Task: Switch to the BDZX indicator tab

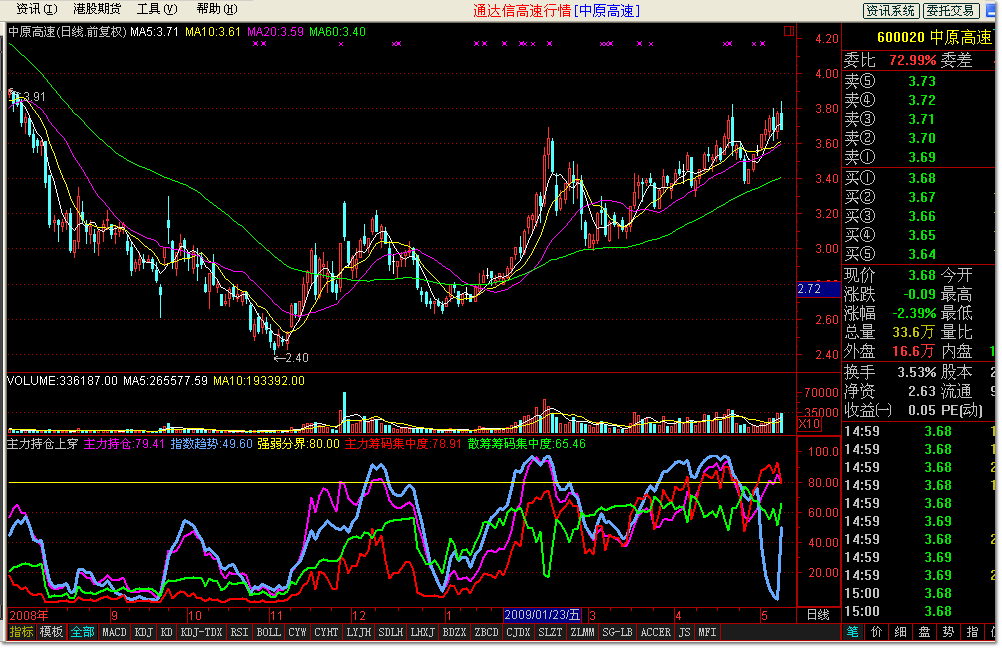Action: point(454,632)
